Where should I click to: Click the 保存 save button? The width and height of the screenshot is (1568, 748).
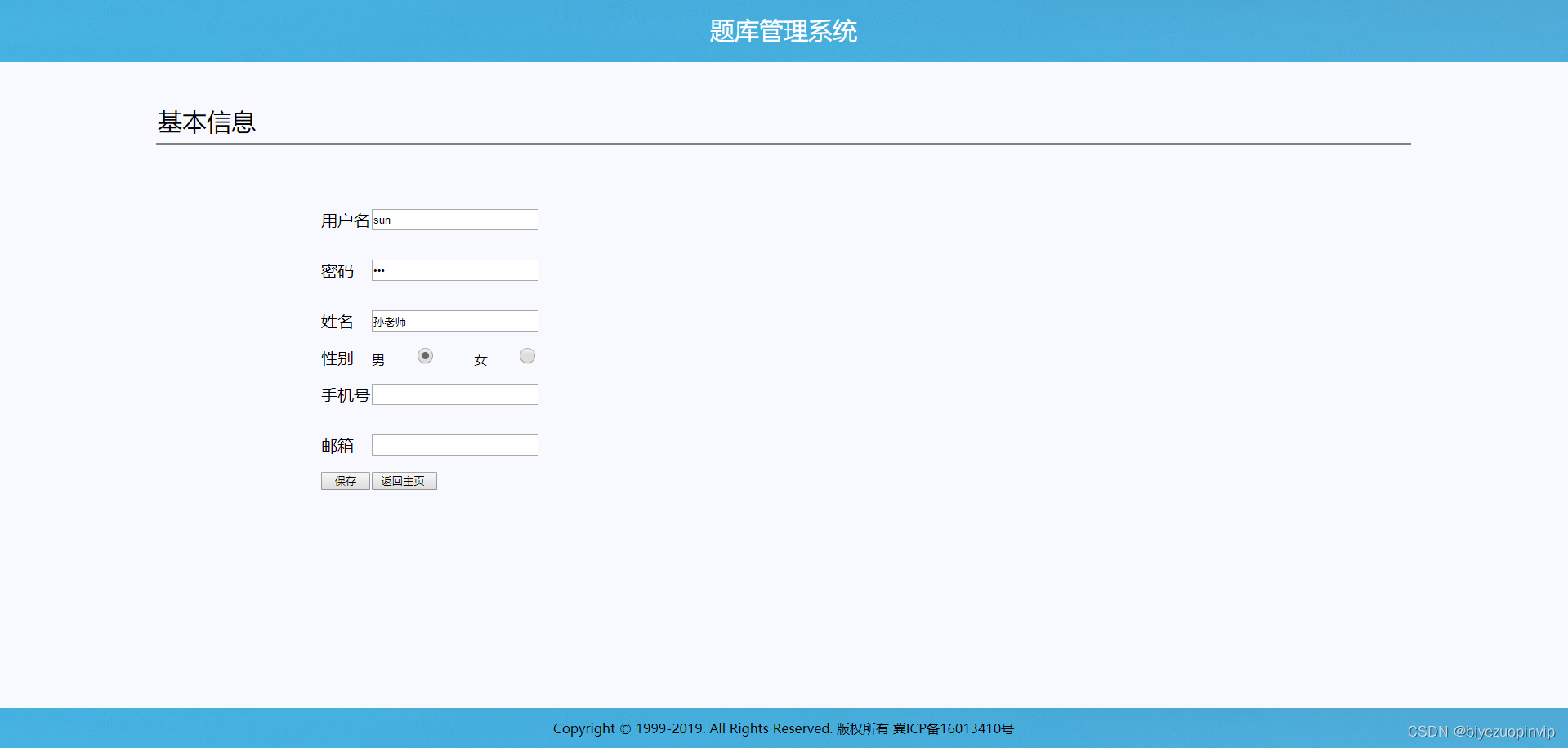(x=345, y=481)
